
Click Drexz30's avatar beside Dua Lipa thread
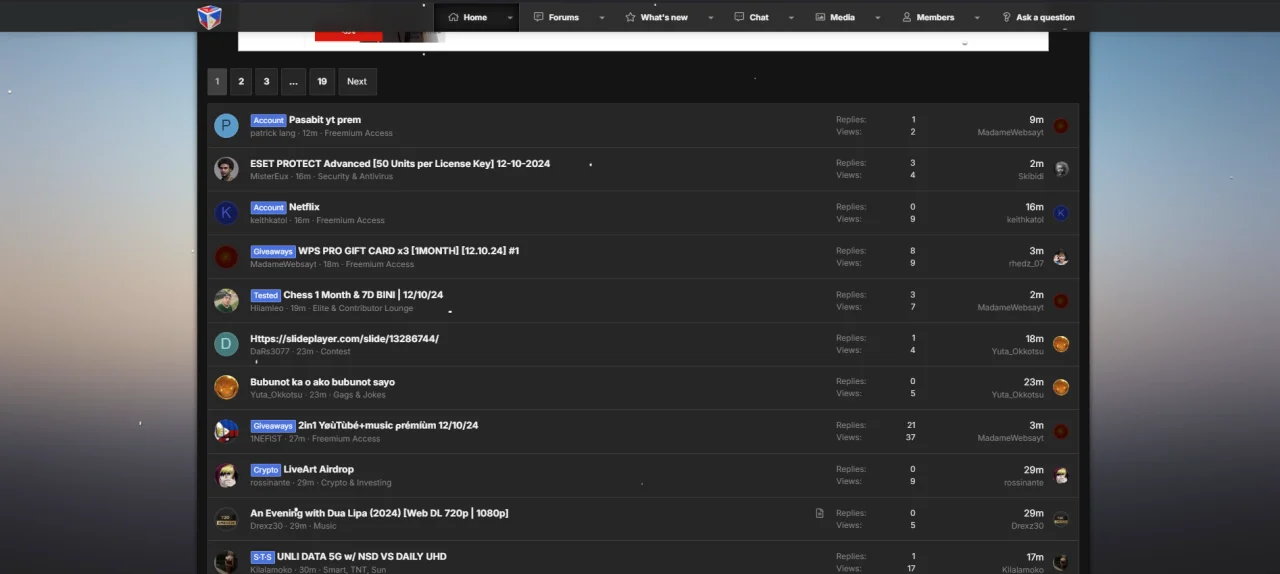(227, 519)
